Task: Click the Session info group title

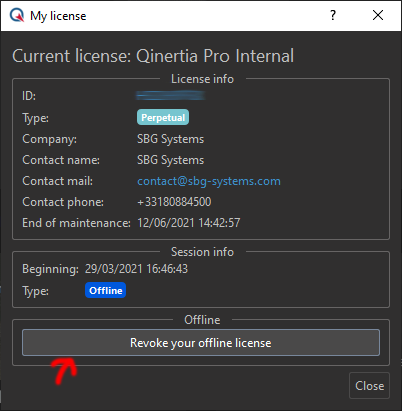Action: point(202,252)
